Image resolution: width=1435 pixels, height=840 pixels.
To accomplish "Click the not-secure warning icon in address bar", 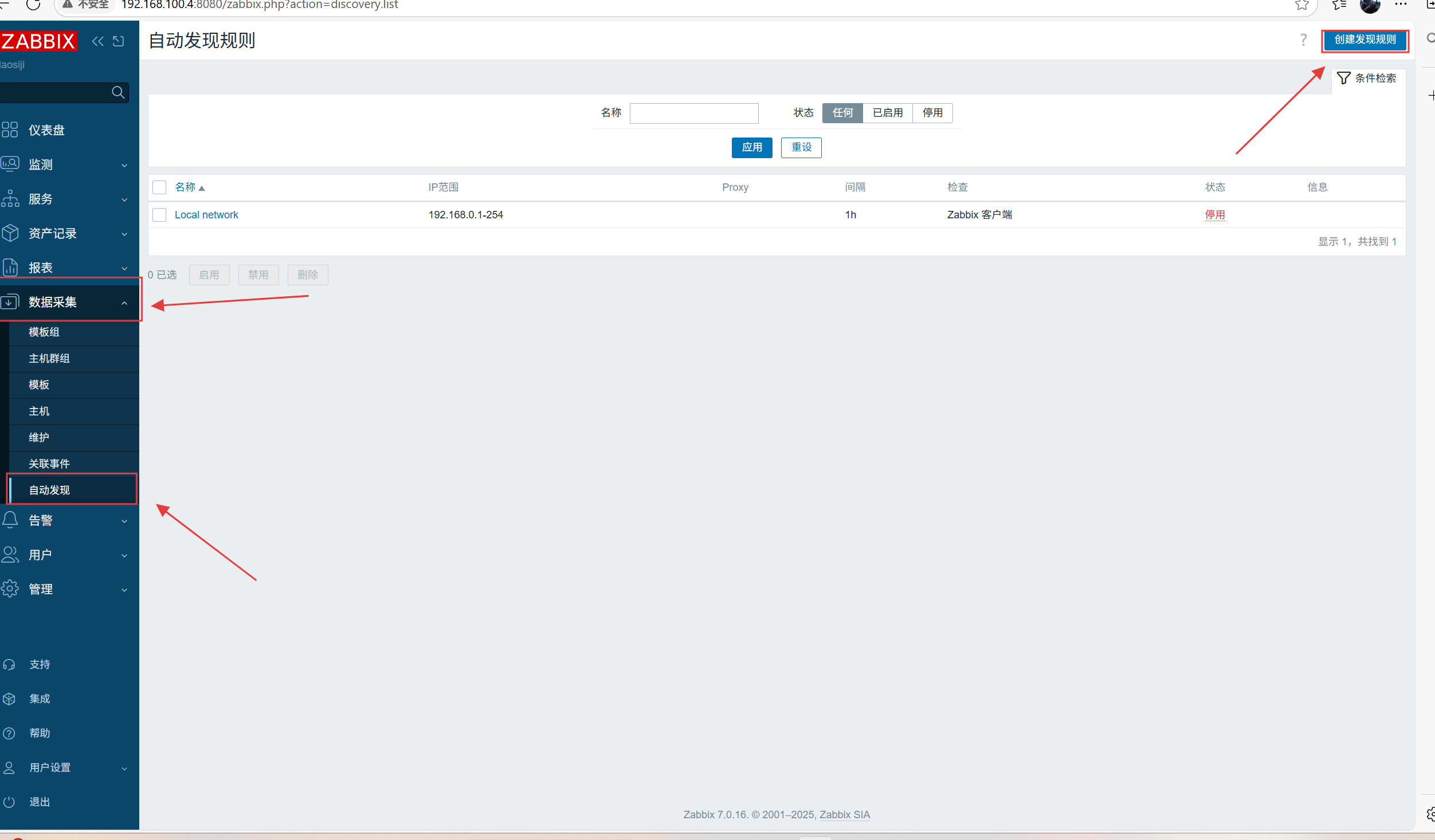I will 68,4.
